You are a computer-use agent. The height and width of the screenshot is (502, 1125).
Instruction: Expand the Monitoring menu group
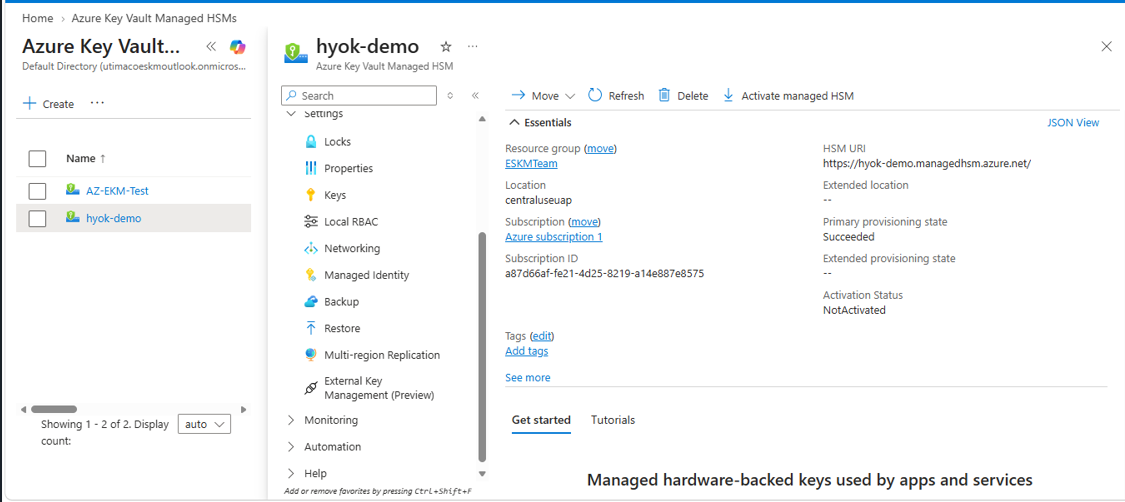(291, 420)
